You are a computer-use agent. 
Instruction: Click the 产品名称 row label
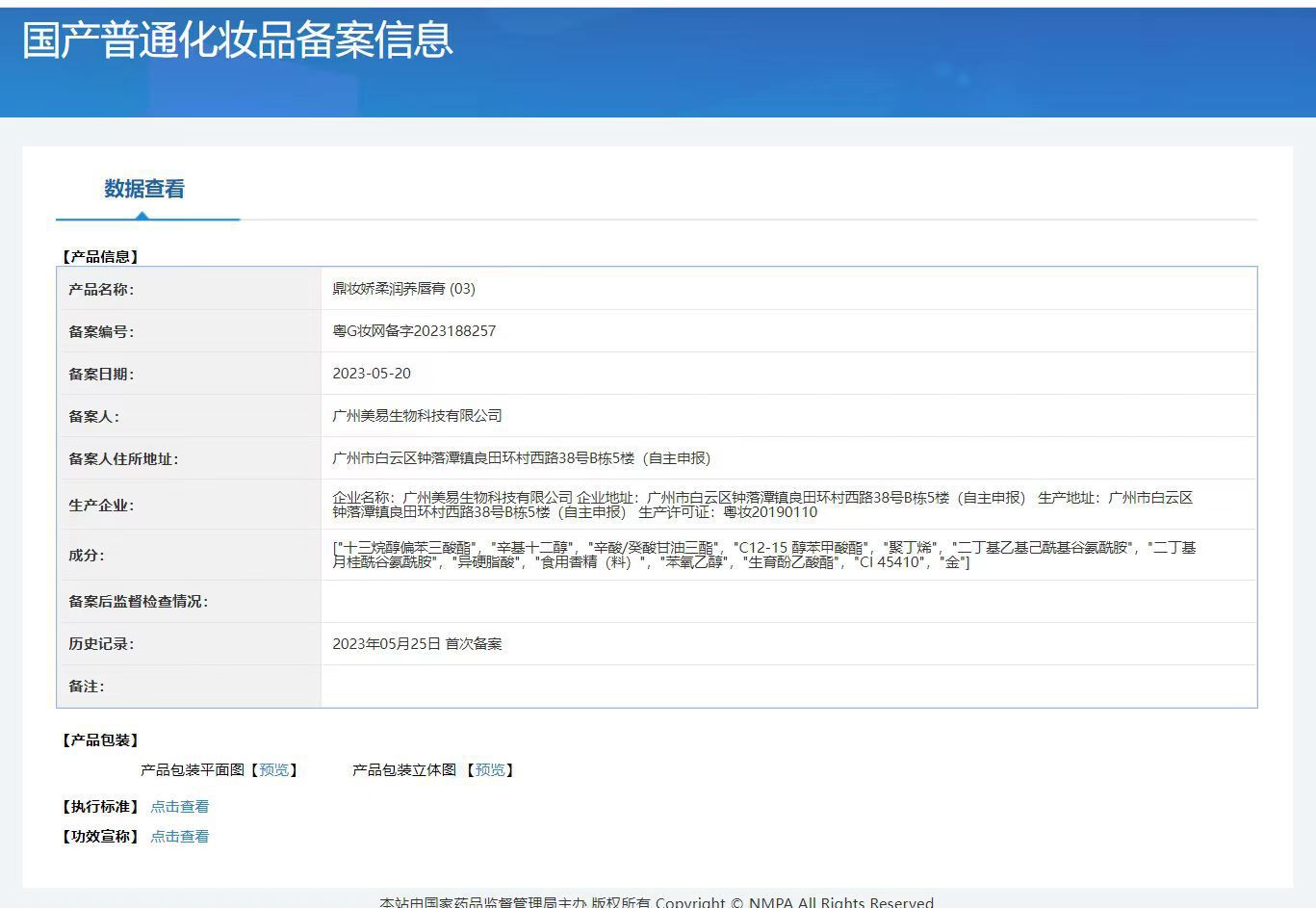(x=101, y=290)
